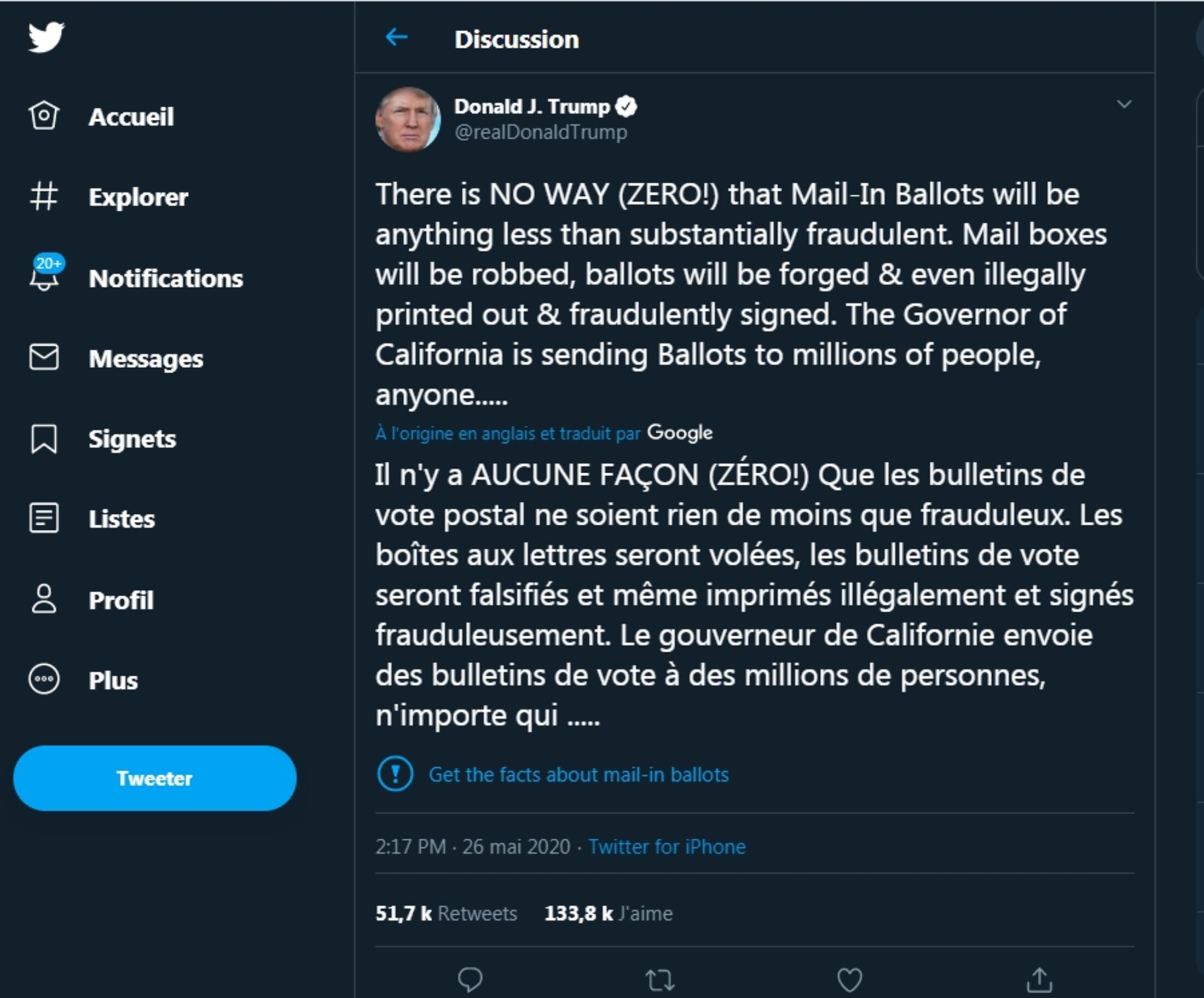Image resolution: width=1204 pixels, height=998 pixels.
Task: Share the tweet via the share icon
Action: [1039, 979]
